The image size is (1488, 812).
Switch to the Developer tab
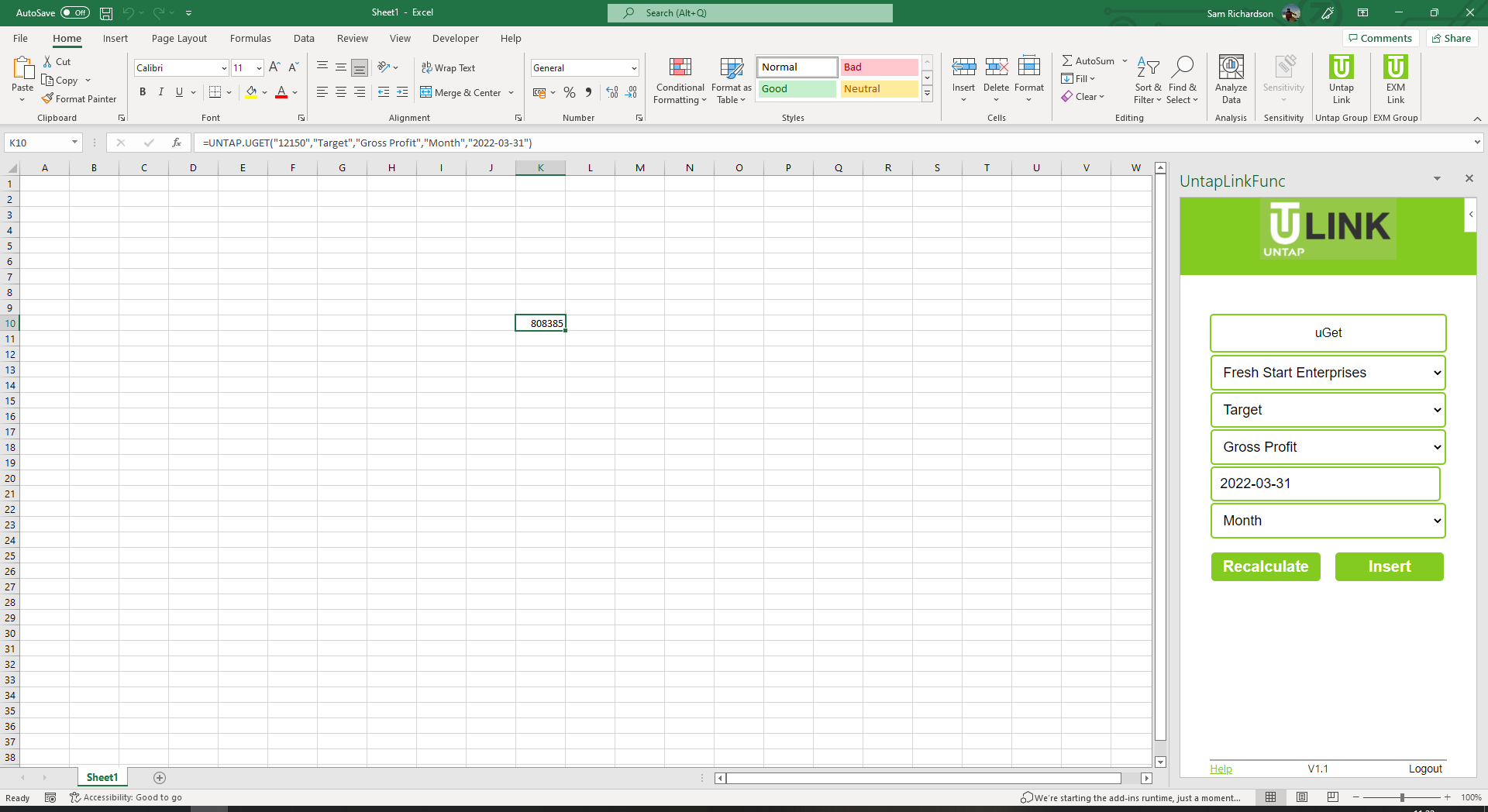coord(456,38)
